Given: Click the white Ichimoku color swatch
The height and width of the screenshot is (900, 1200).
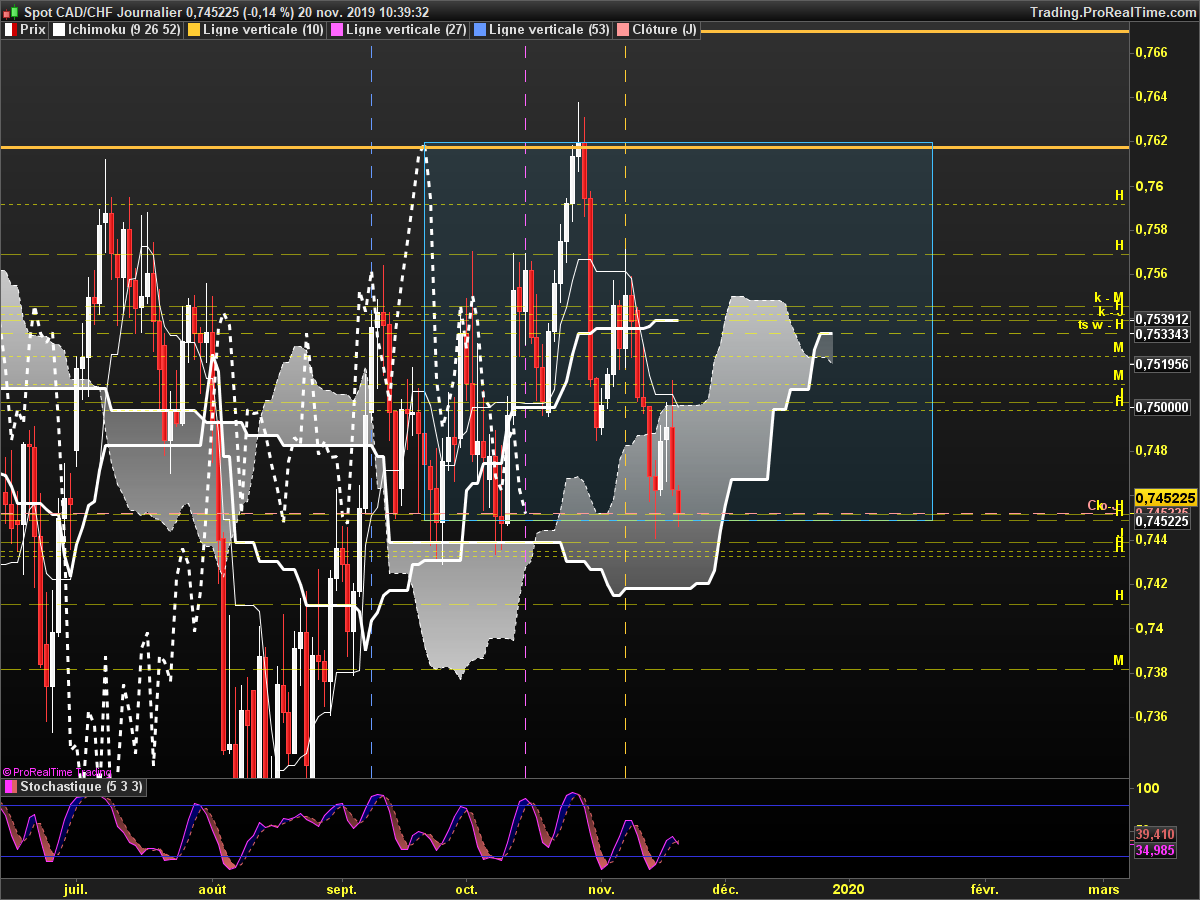Looking at the screenshot, I should 58,30.
